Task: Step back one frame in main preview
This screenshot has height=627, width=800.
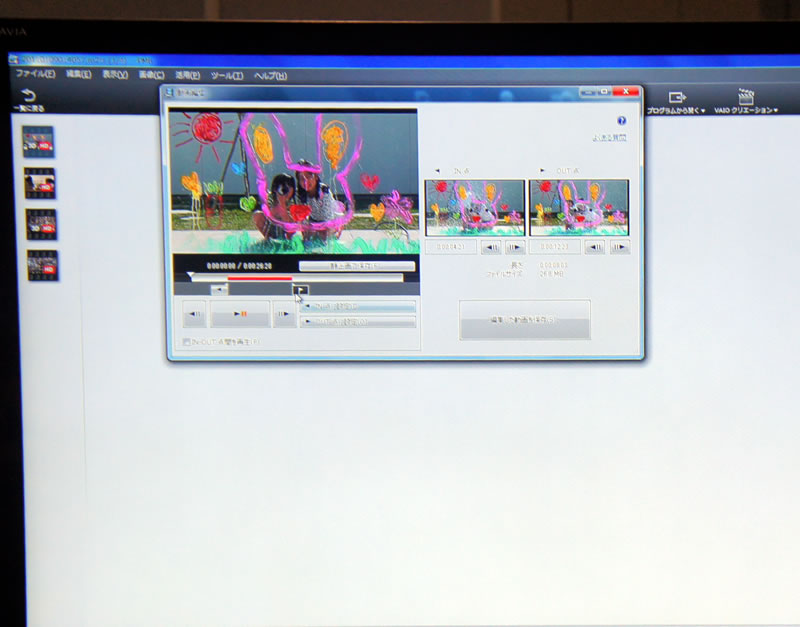Action: tap(194, 314)
